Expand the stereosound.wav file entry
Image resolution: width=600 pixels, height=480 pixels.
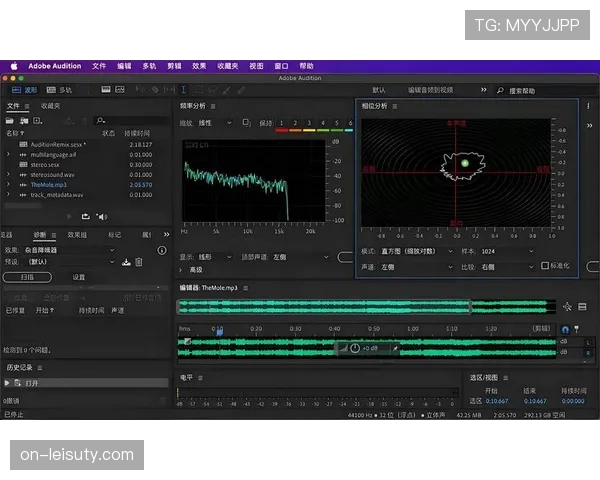click(9, 175)
